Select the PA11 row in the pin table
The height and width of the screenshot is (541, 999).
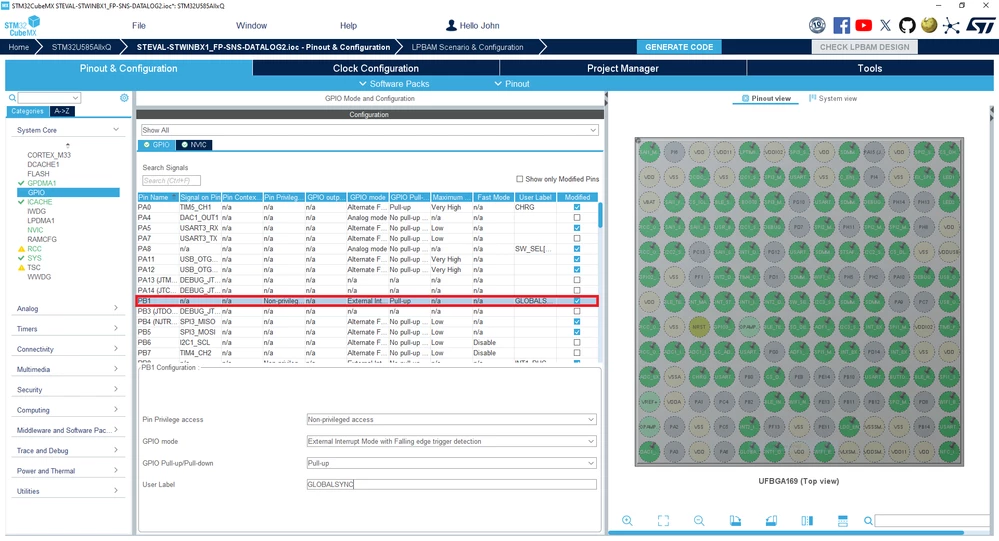(x=368, y=259)
